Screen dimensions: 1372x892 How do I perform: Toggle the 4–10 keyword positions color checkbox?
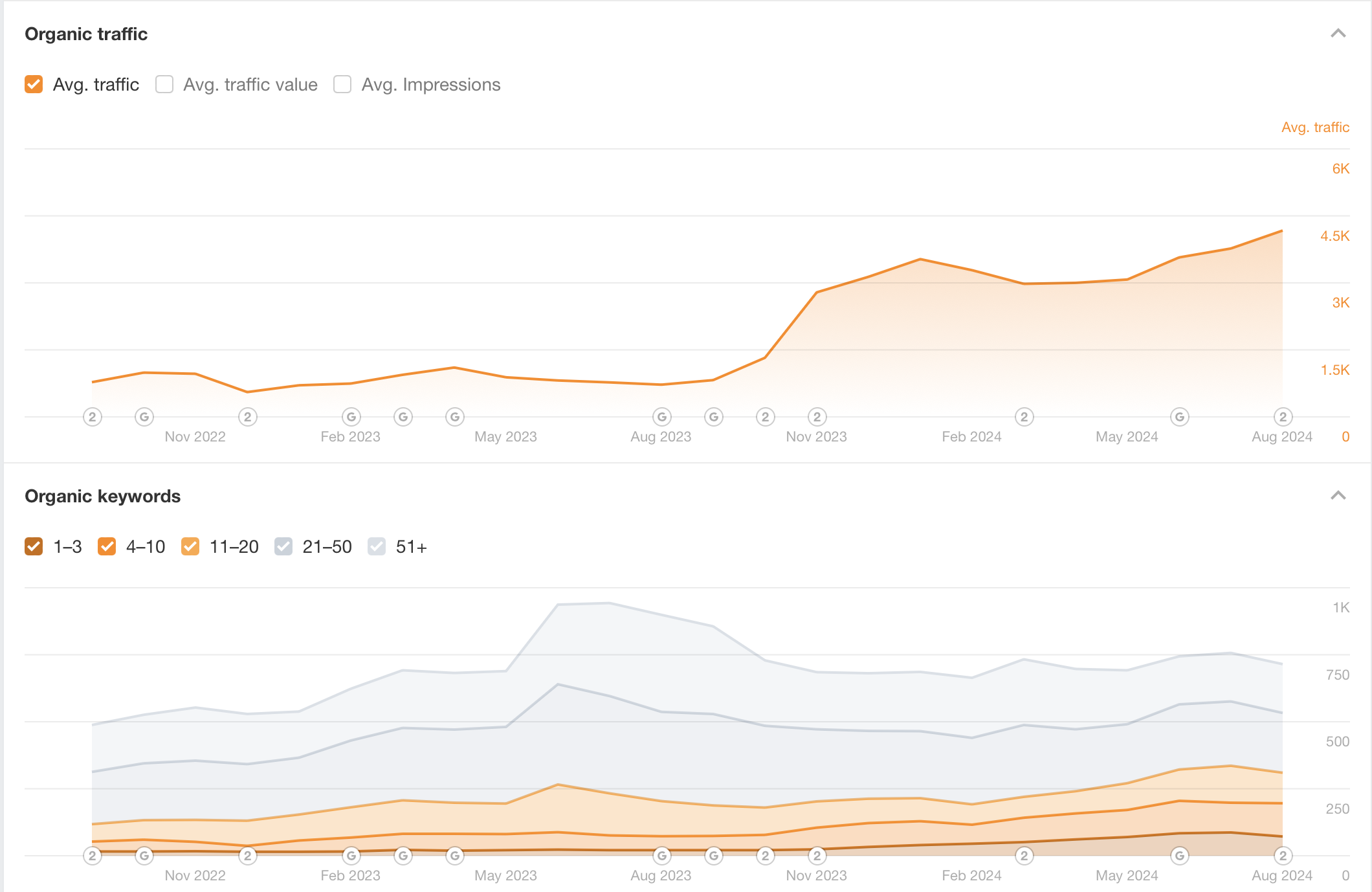[x=107, y=547]
